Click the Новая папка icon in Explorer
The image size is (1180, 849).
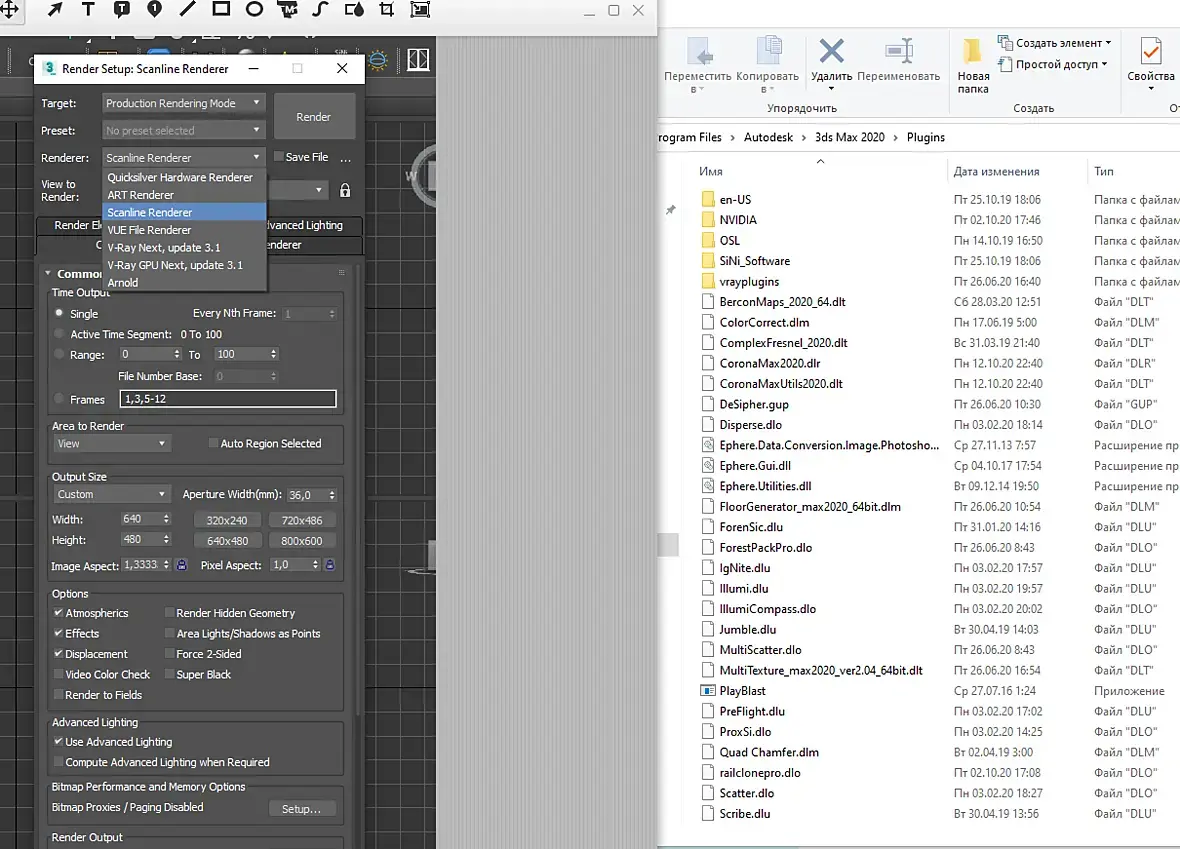[972, 51]
